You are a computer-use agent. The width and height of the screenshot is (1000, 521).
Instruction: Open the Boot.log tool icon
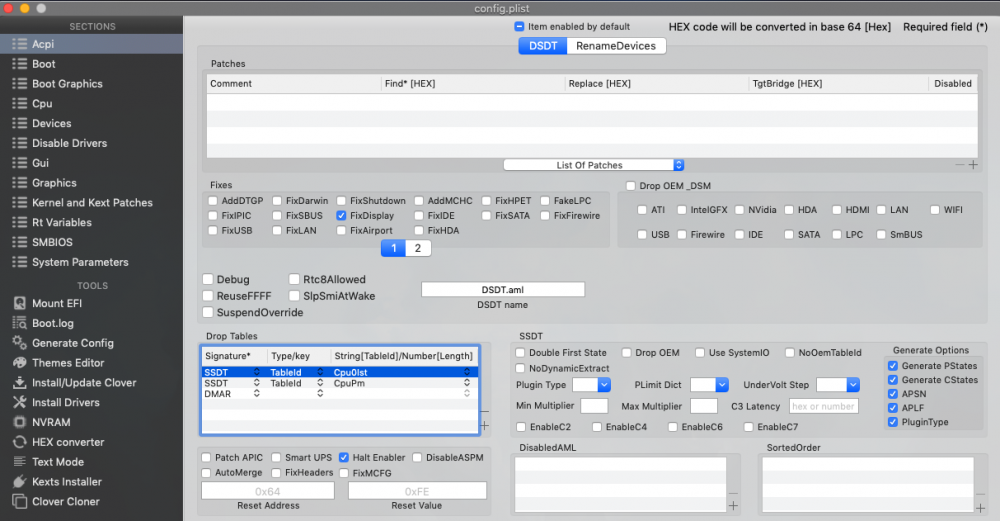click(20, 323)
